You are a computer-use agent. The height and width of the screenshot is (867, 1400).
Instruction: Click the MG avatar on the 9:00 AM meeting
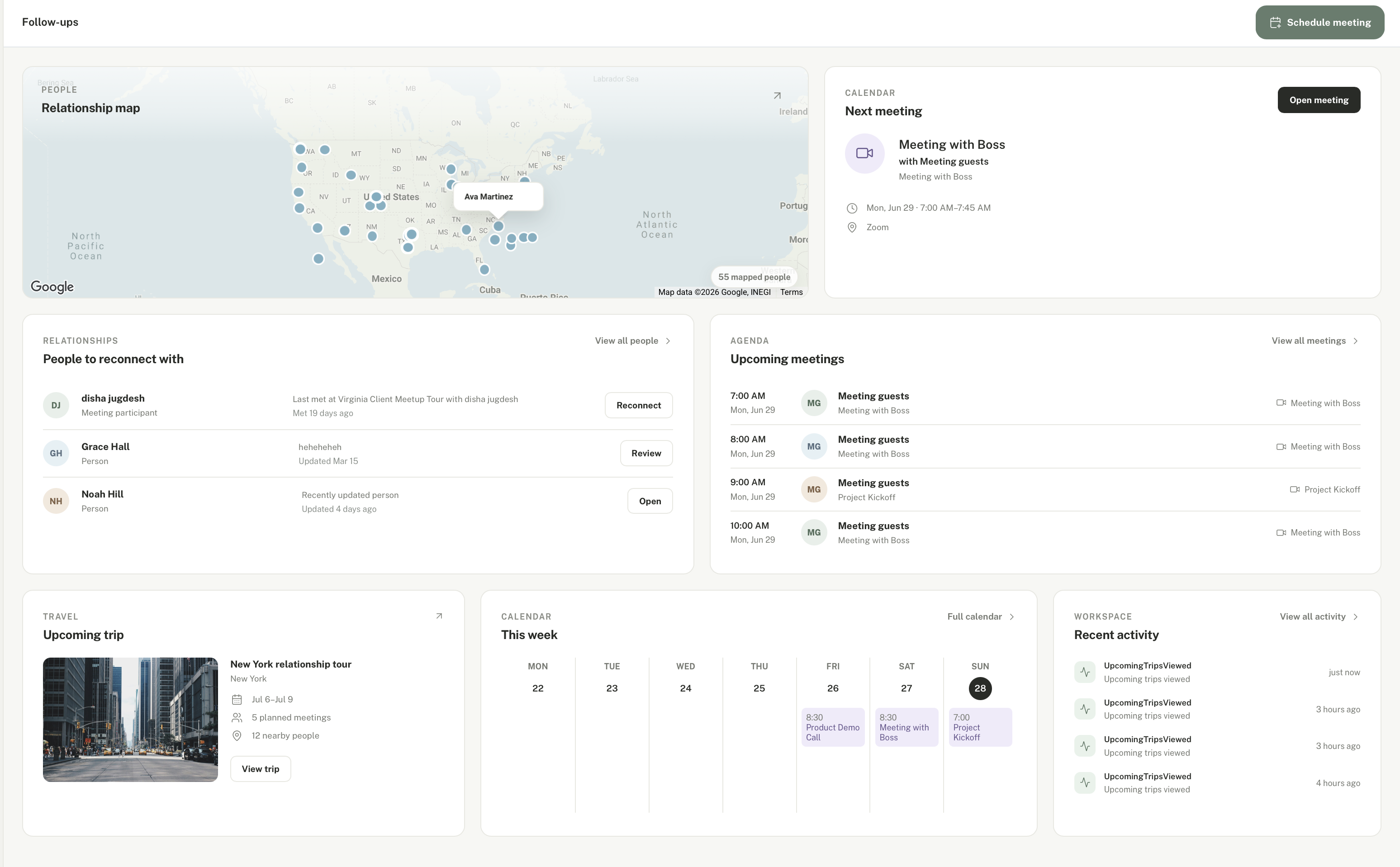pyautogui.click(x=814, y=490)
